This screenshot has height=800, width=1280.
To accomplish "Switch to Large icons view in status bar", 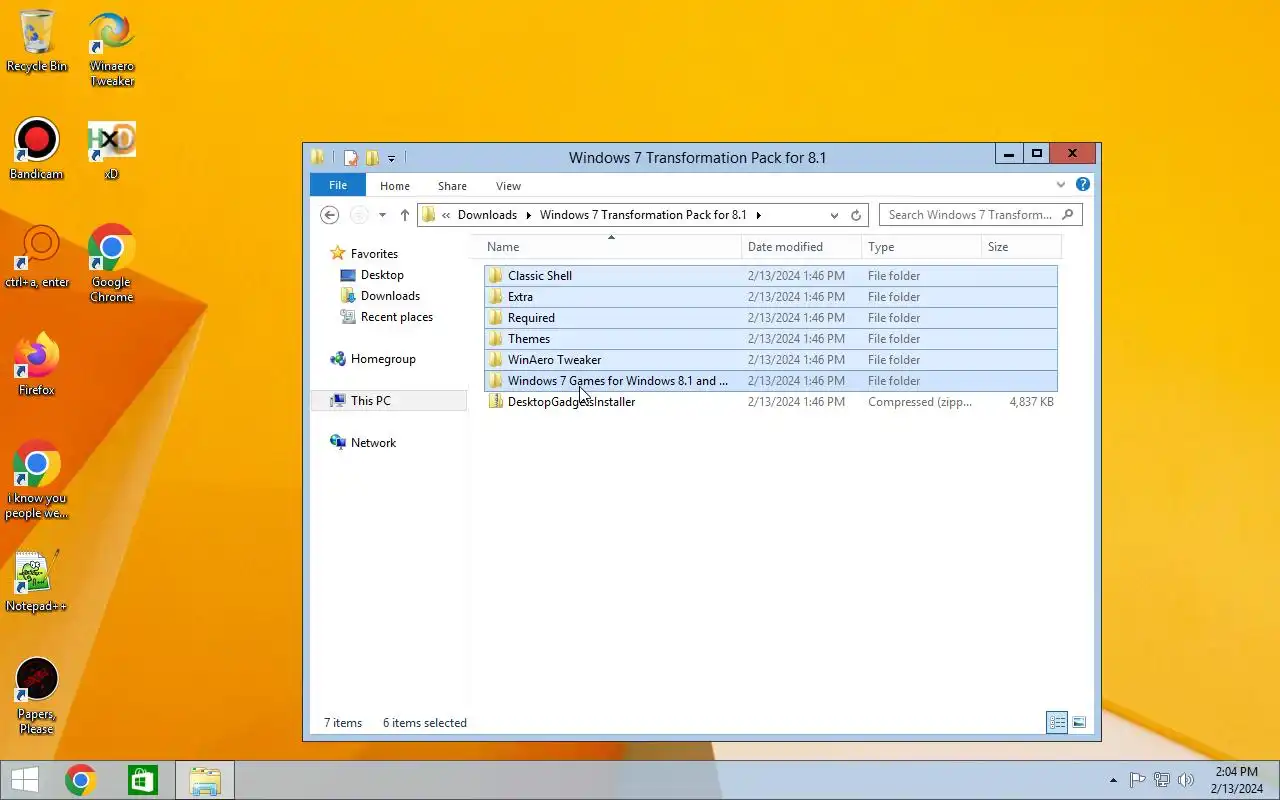I will point(1079,722).
